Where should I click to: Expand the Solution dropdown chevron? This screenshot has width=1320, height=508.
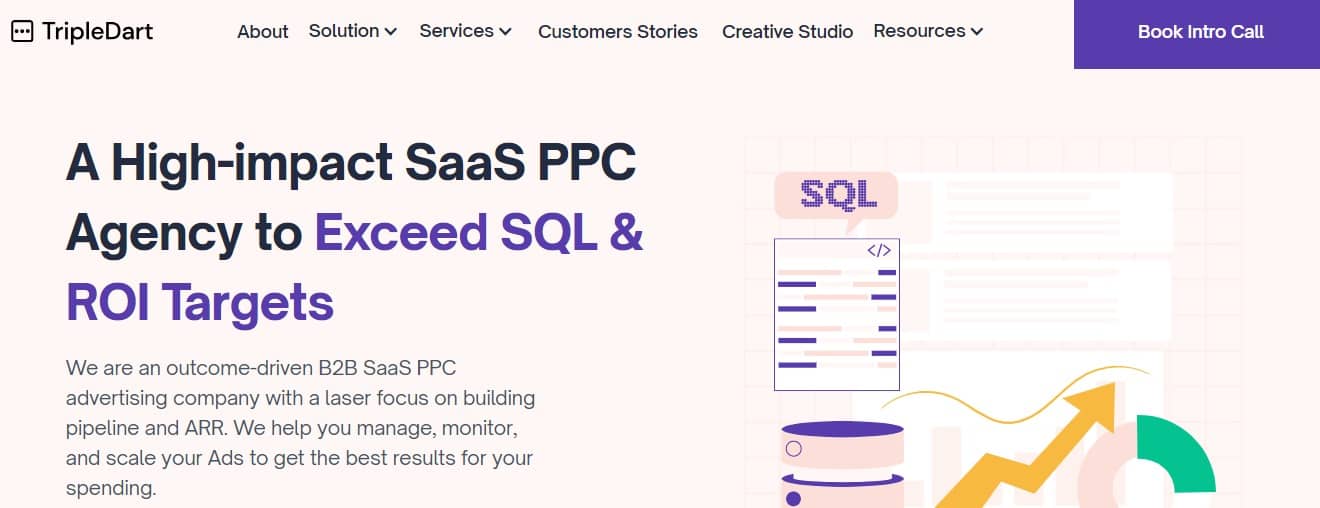[x=390, y=32]
